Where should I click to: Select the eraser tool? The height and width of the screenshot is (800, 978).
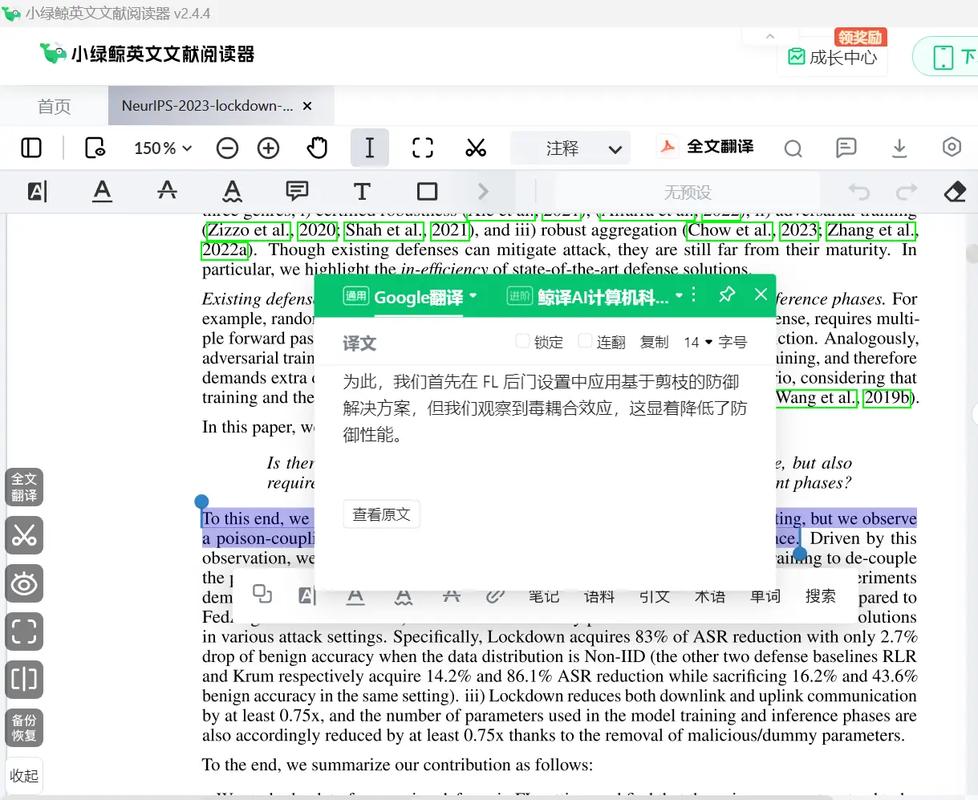[955, 192]
